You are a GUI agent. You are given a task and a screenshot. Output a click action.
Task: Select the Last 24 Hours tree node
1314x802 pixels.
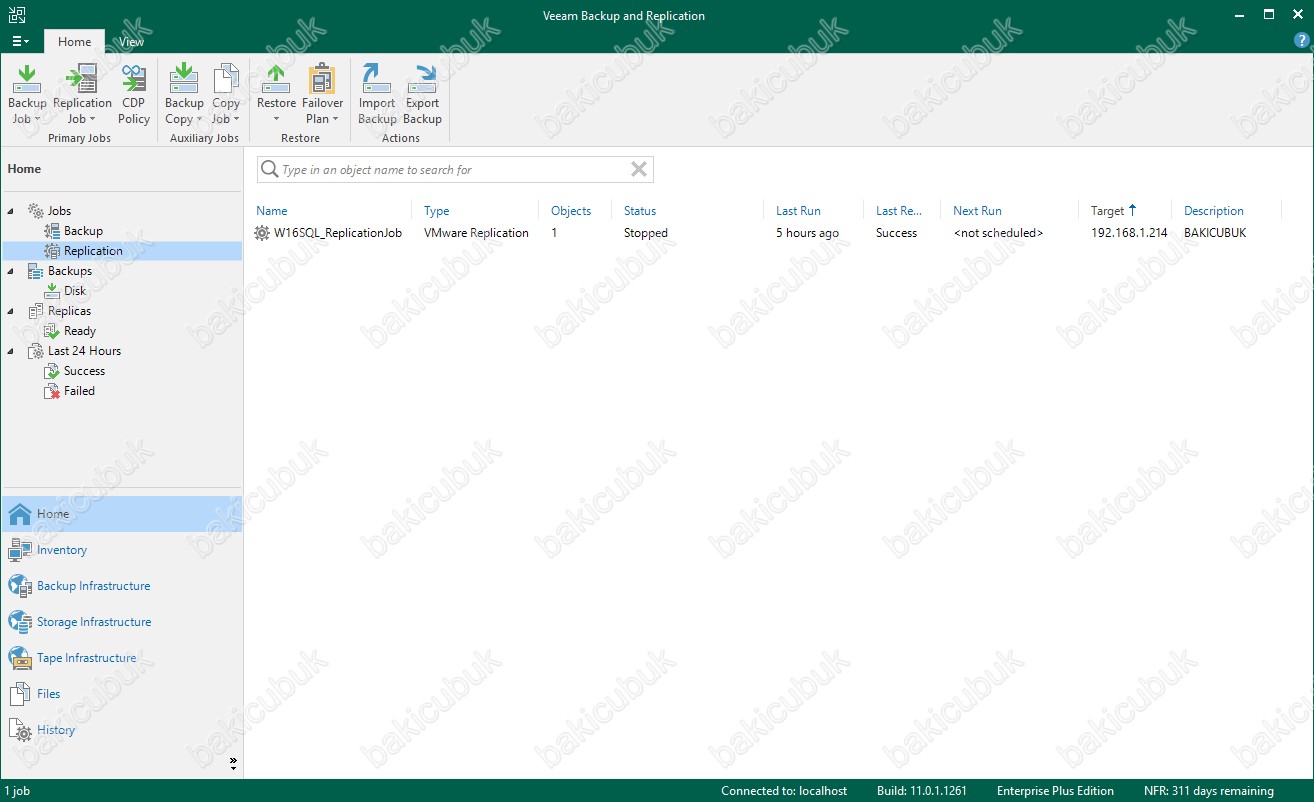click(84, 351)
